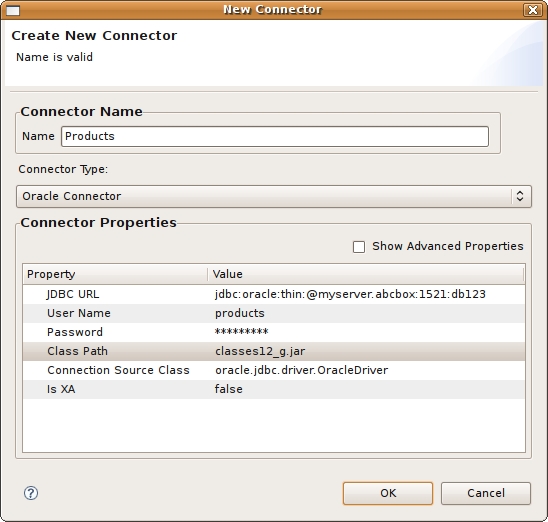
Task: Click the connector Name input field
Action: click(x=275, y=136)
